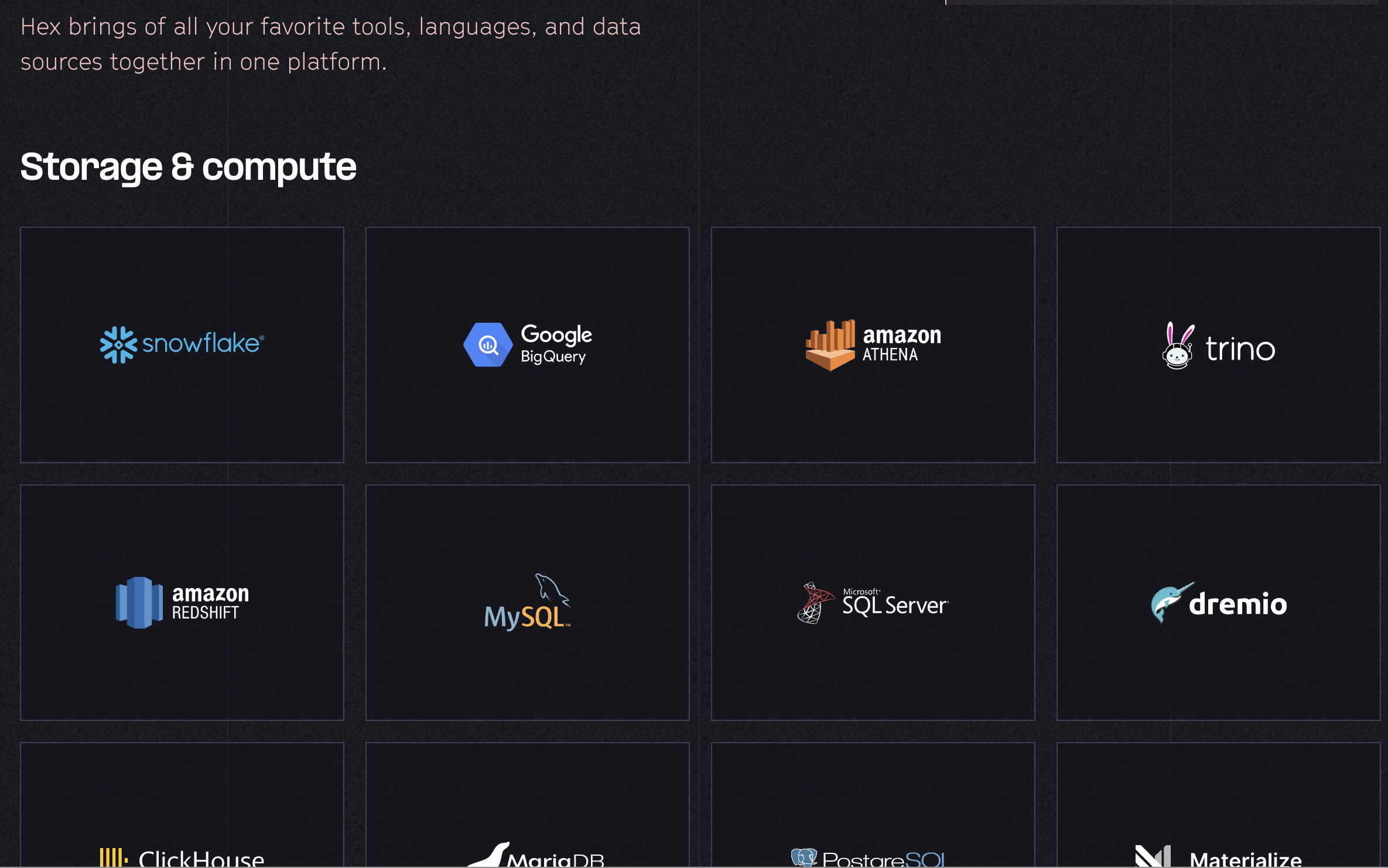
Task: Select the Amazon Athena card
Action: [x=873, y=344]
